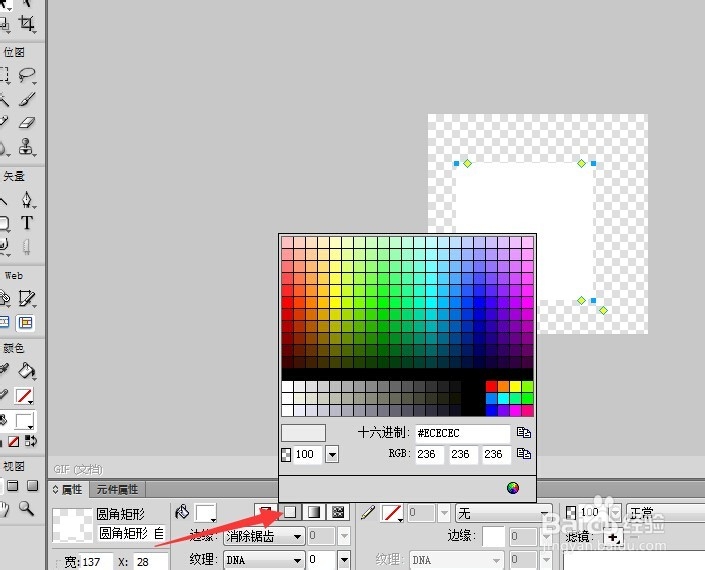Add a filter with the plus button
705x570 pixels.
614,537
